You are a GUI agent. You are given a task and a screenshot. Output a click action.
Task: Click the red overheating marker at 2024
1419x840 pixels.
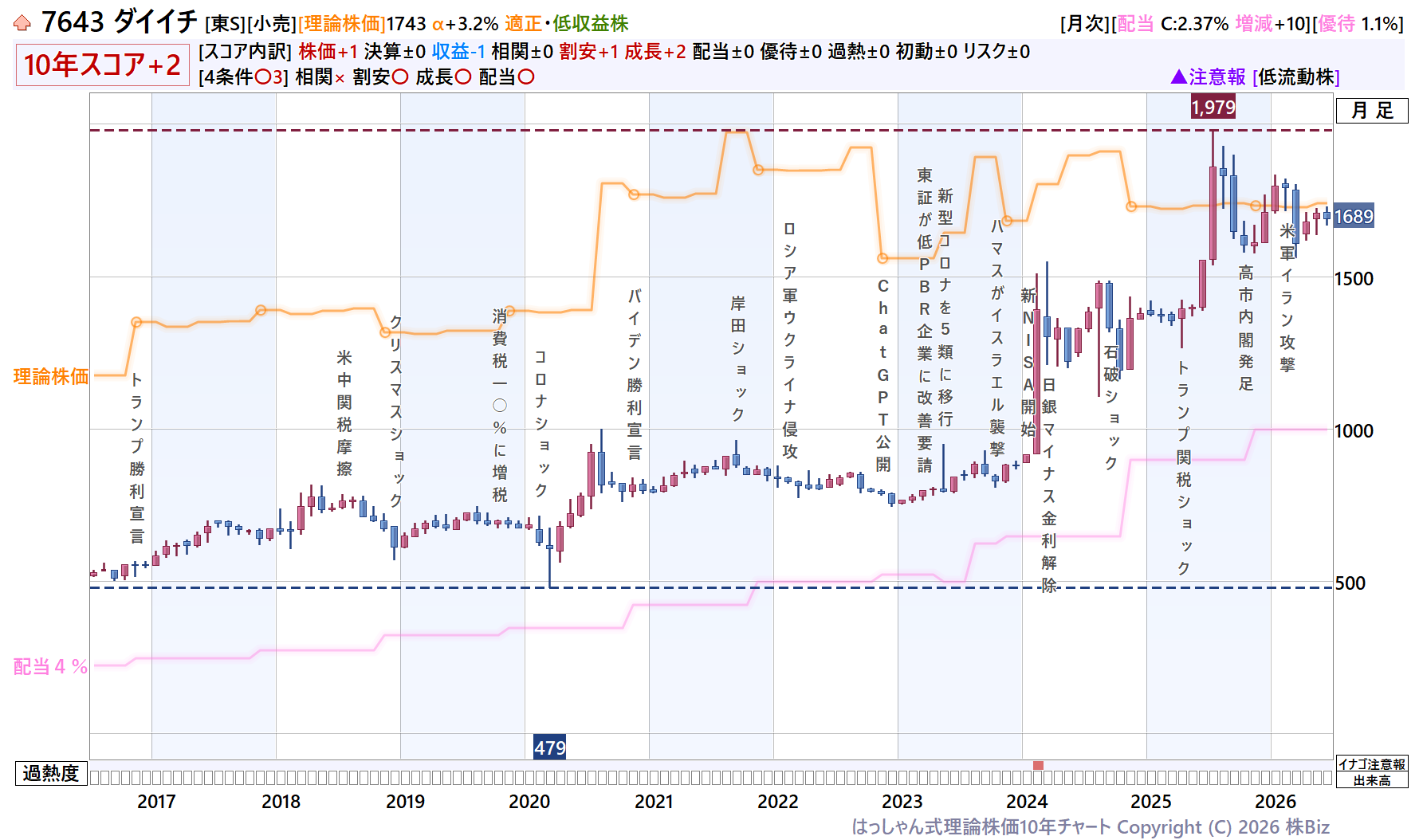pyautogui.click(x=1038, y=765)
